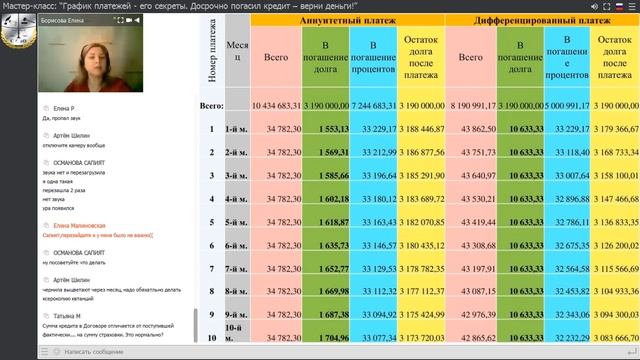Toggle the presenter camera icon

tap(129, 20)
